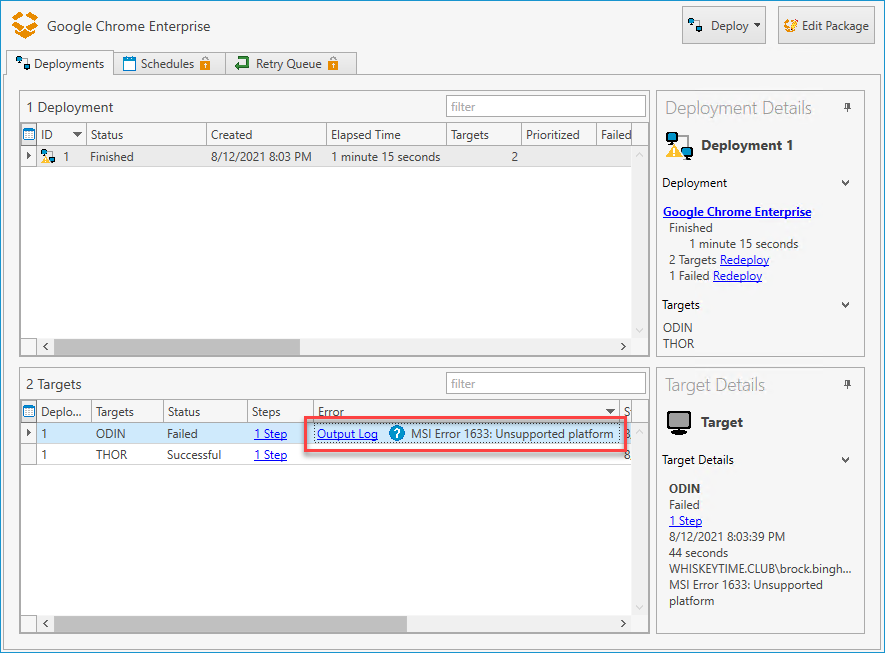Viewport: 885px width, 653px height.
Task: Click THOR in Deployment Details targets list
Action: coord(678,343)
